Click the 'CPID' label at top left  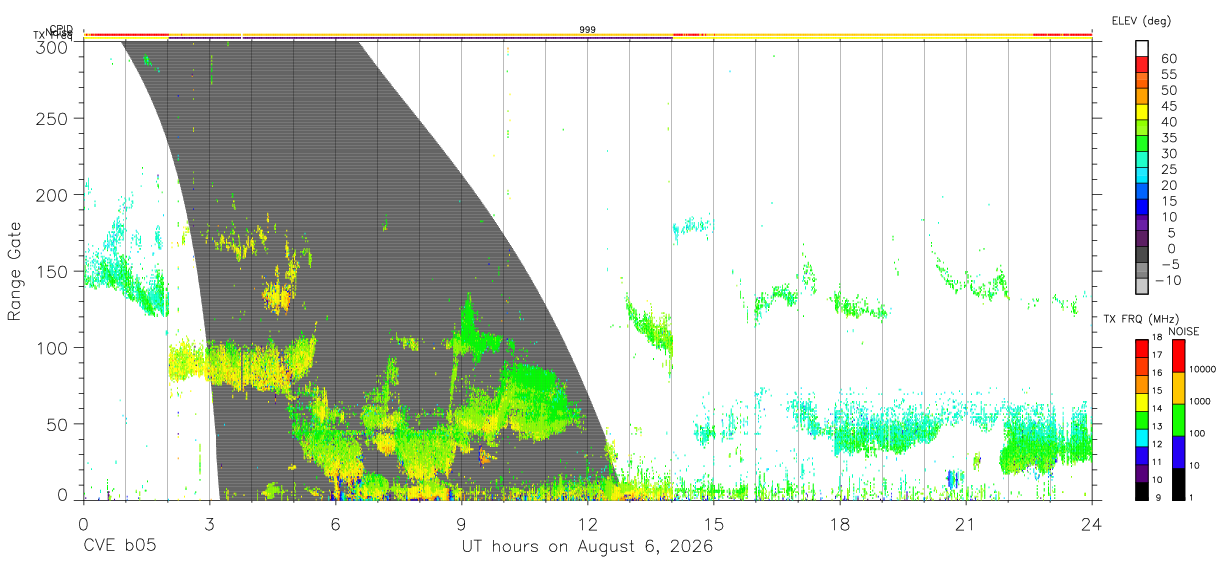coord(61,29)
